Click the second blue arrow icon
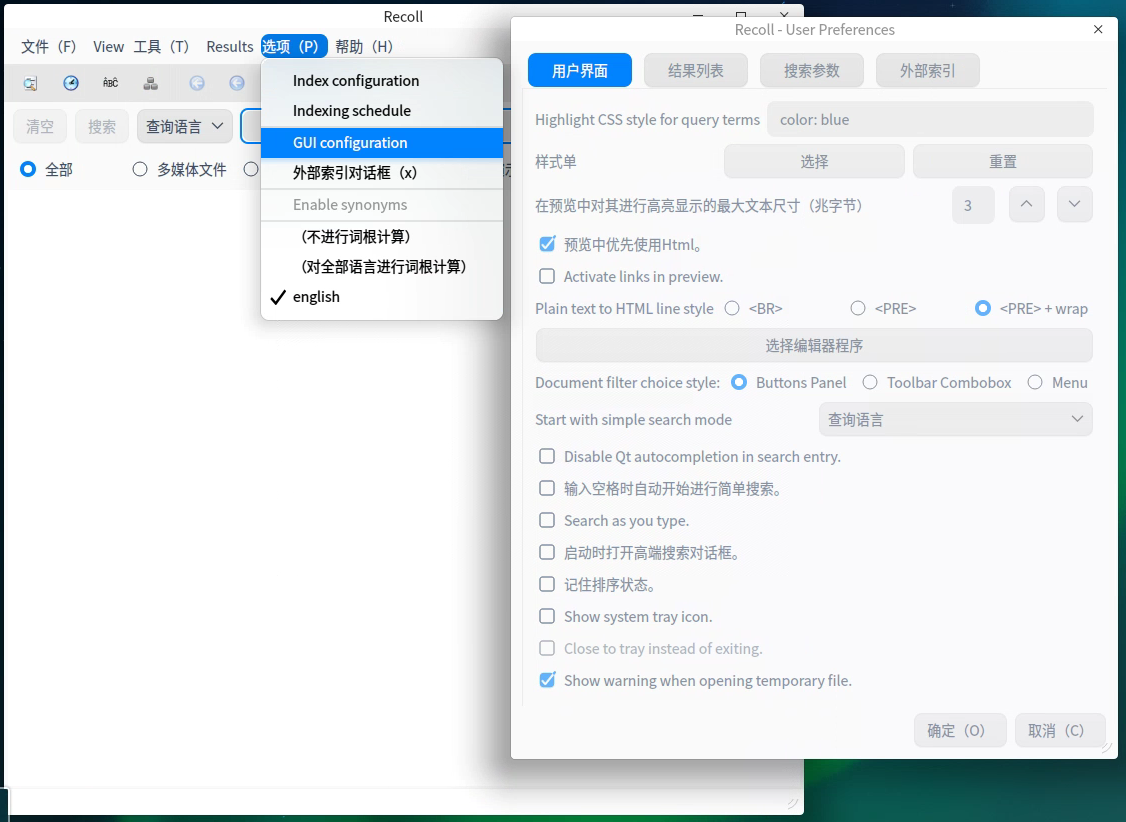This screenshot has height=822, width=1126. pos(237,83)
